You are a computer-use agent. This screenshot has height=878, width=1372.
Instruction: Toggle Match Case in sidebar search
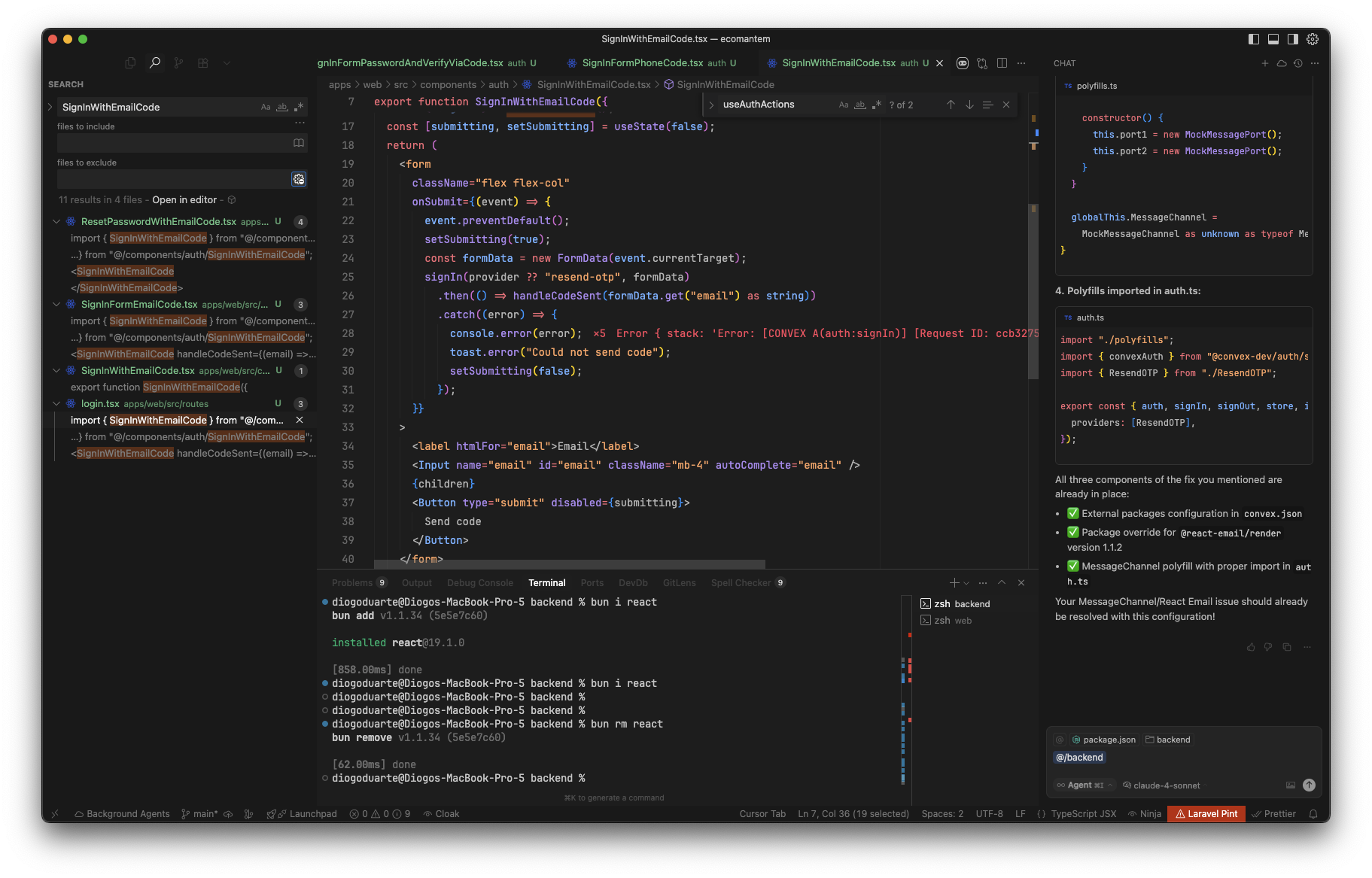point(266,107)
